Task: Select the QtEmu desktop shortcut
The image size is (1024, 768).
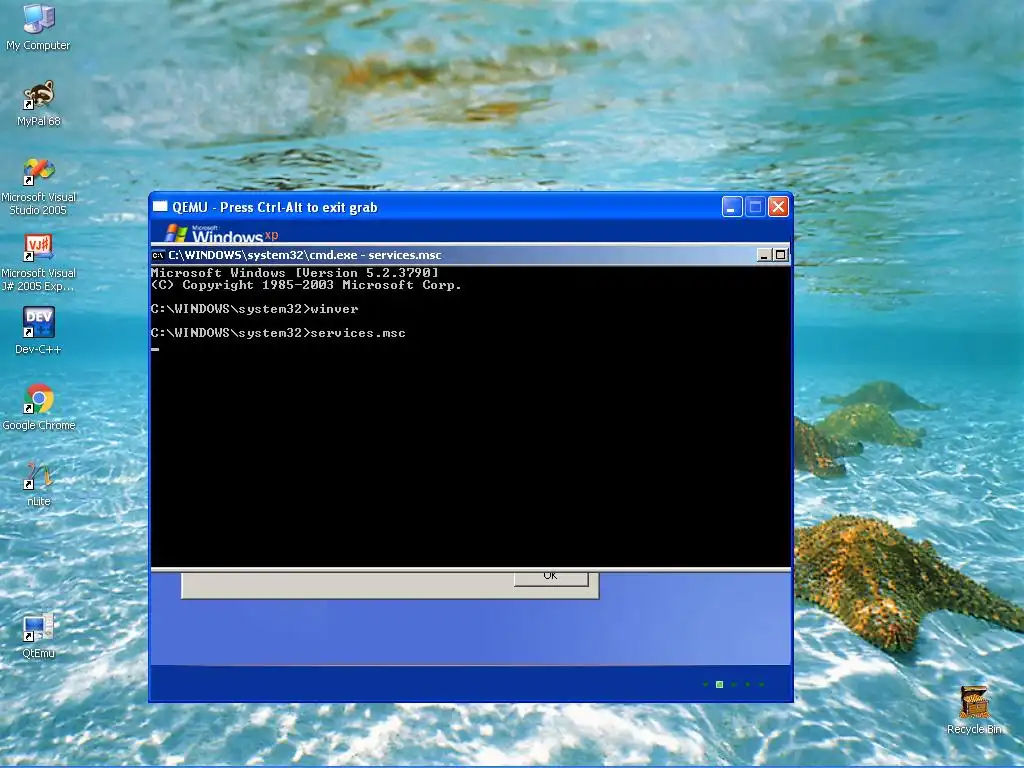Action: [38, 635]
